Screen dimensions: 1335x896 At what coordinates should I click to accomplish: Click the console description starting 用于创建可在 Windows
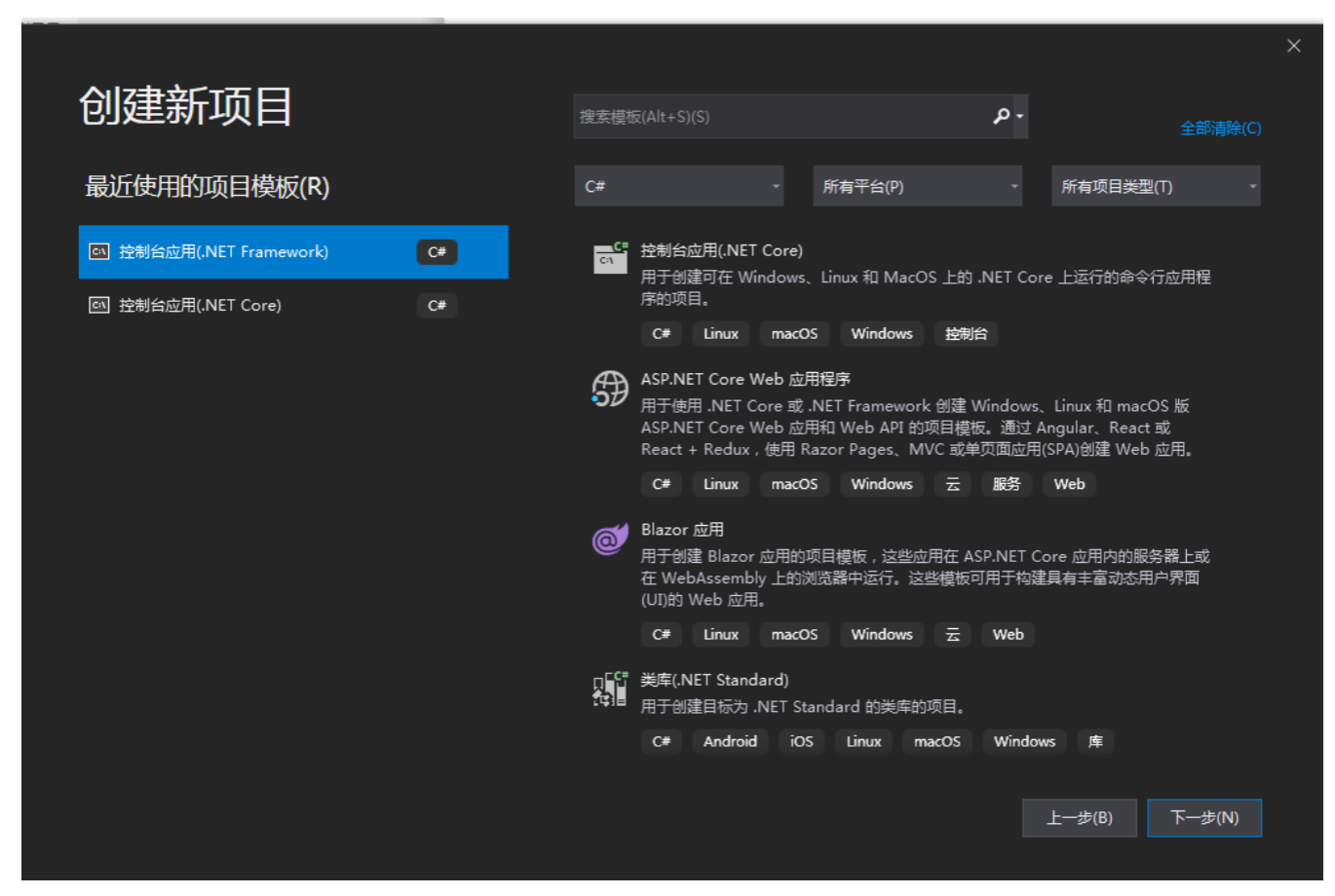point(926,288)
